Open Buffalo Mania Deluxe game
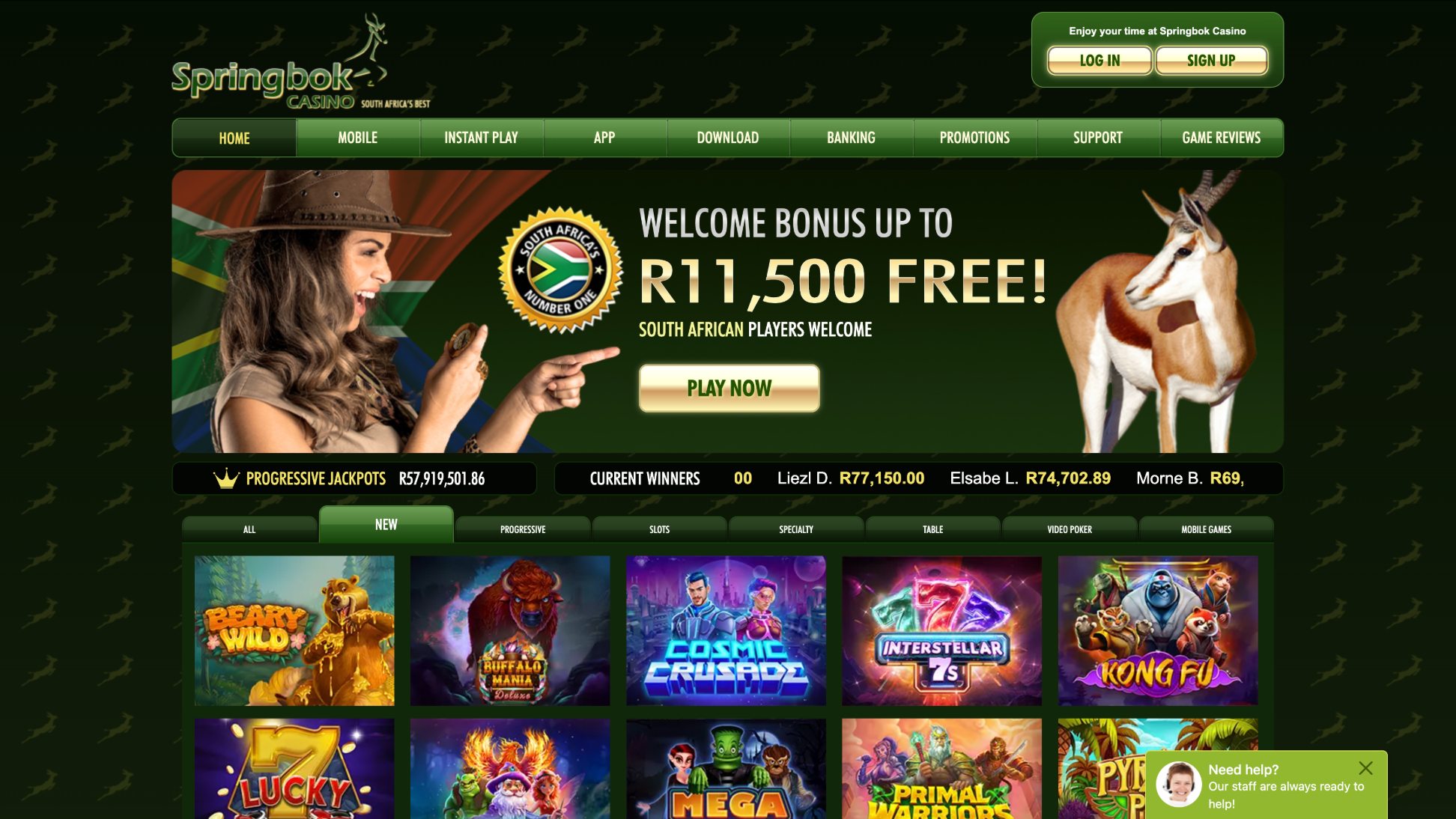 point(510,630)
